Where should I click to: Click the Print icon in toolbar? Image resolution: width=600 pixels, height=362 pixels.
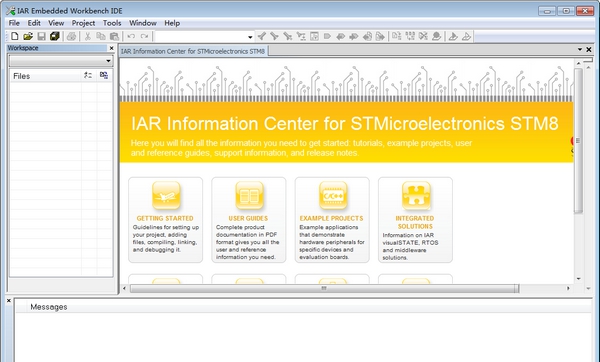[x=72, y=36]
